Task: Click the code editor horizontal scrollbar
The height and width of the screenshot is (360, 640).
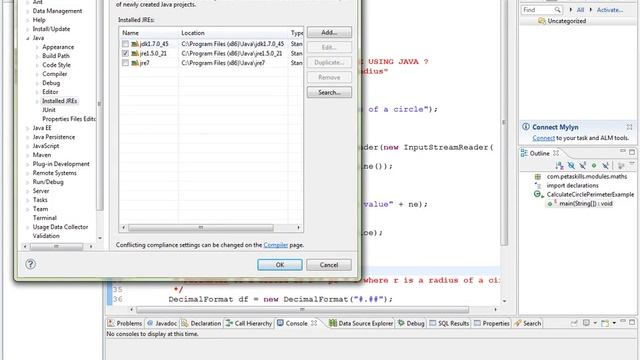Action: pos(302,309)
